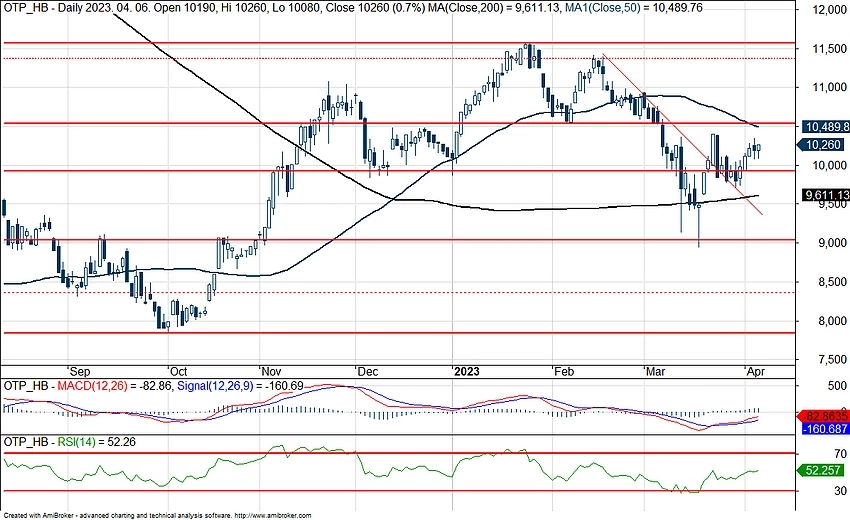Click the 11,500 price axis label

(829, 49)
